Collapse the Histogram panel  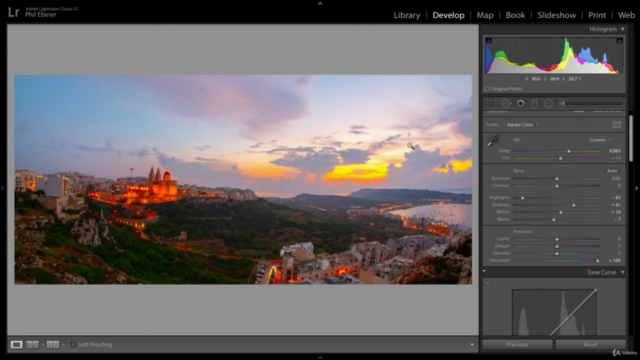[x=622, y=29]
